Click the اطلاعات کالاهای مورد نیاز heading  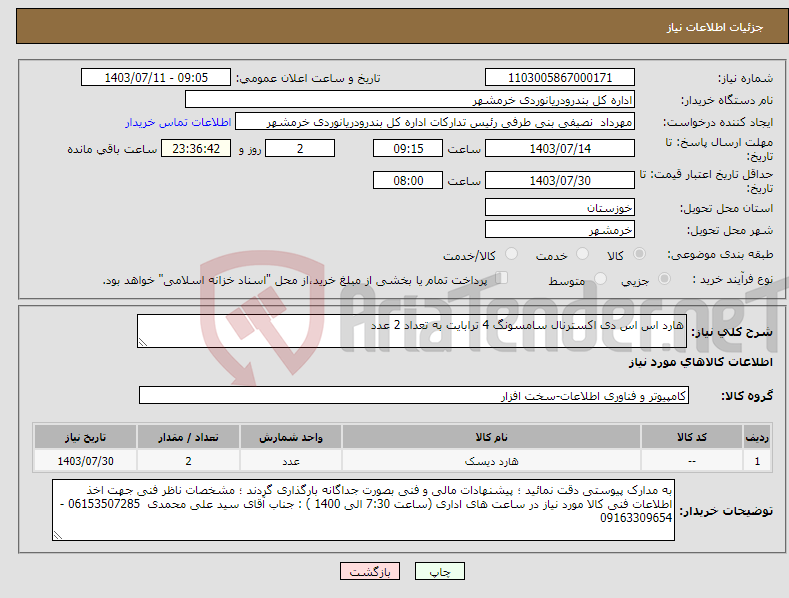click(x=700, y=362)
